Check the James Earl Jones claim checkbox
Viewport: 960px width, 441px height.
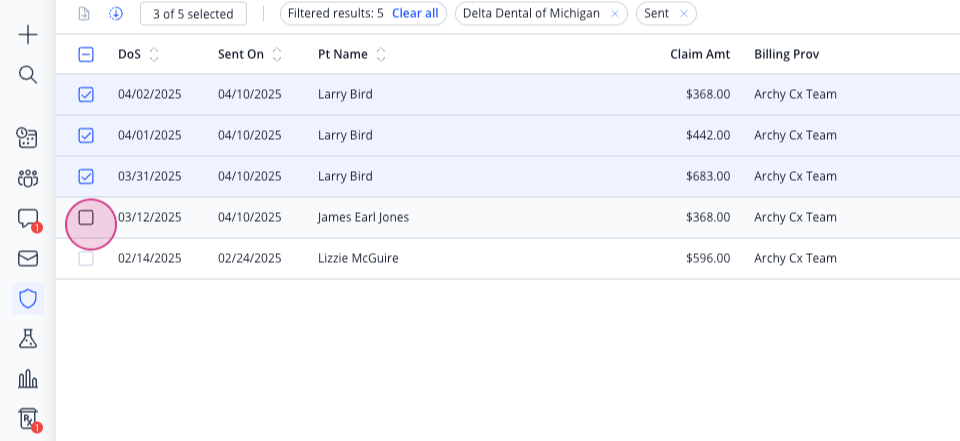[x=86, y=217]
